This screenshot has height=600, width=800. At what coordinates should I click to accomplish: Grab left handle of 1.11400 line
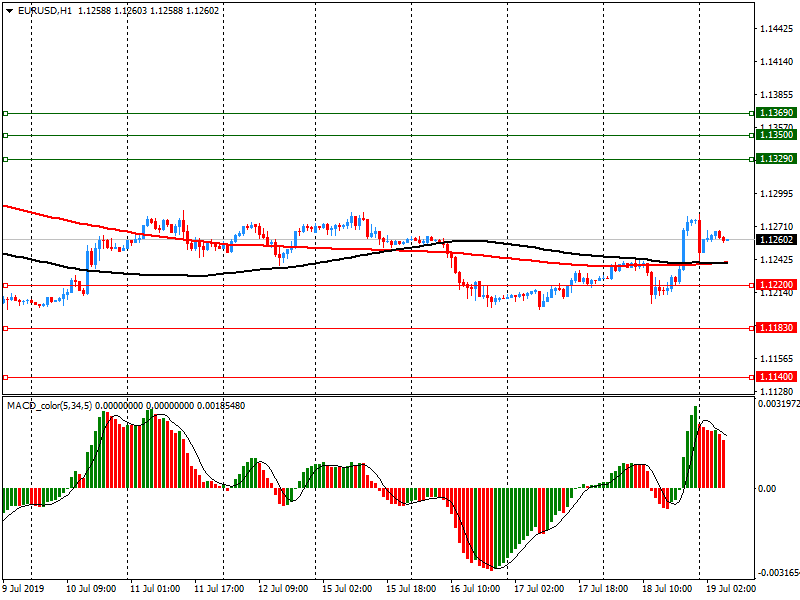6,378
